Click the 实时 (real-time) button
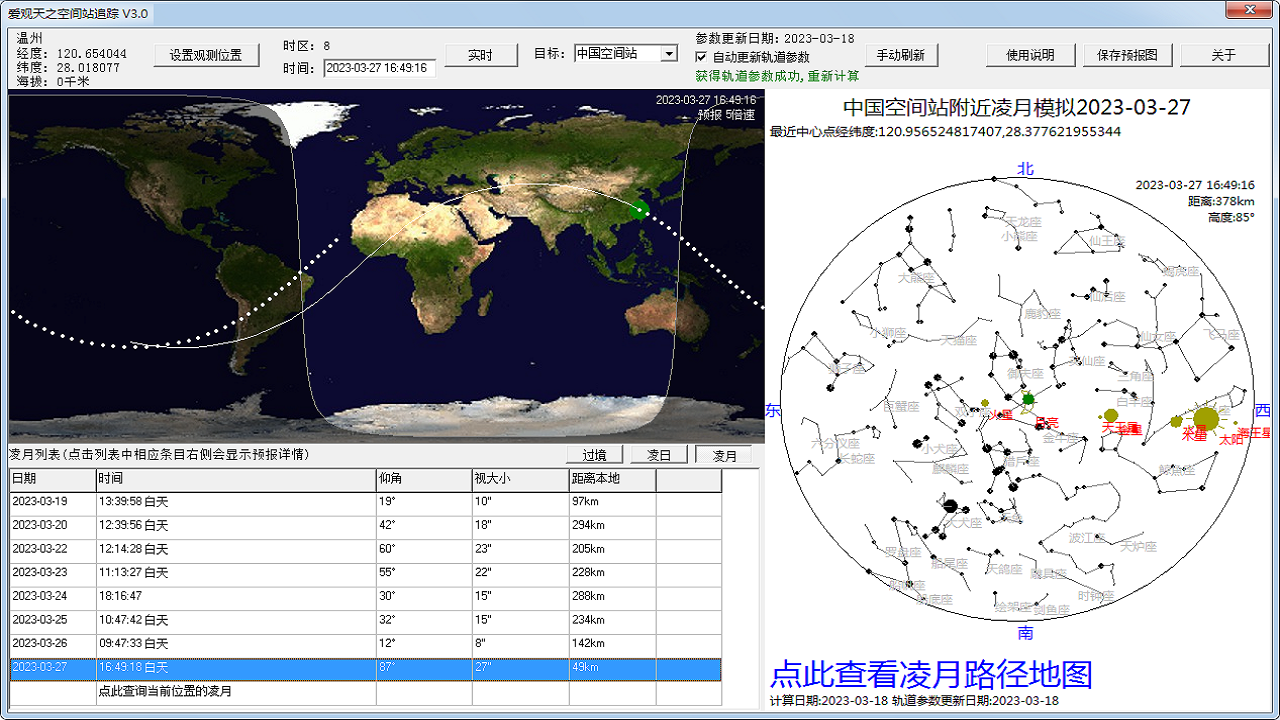 pyautogui.click(x=481, y=55)
